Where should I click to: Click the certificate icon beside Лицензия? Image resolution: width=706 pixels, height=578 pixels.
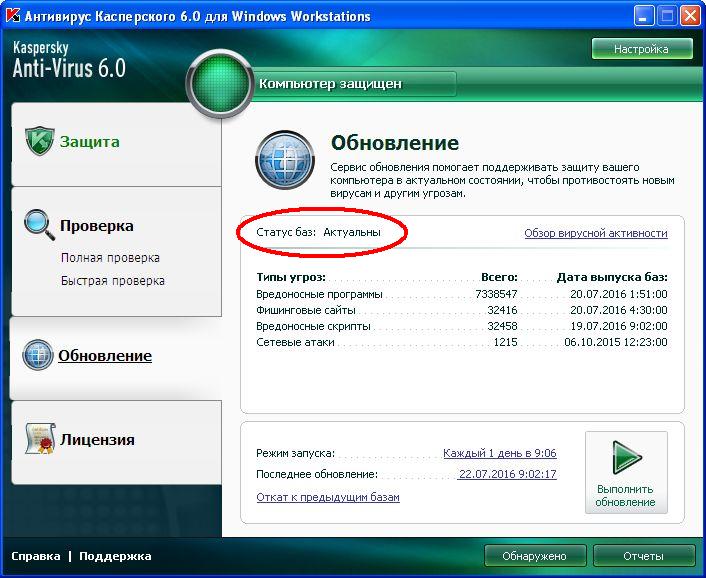click(x=38, y=440)
